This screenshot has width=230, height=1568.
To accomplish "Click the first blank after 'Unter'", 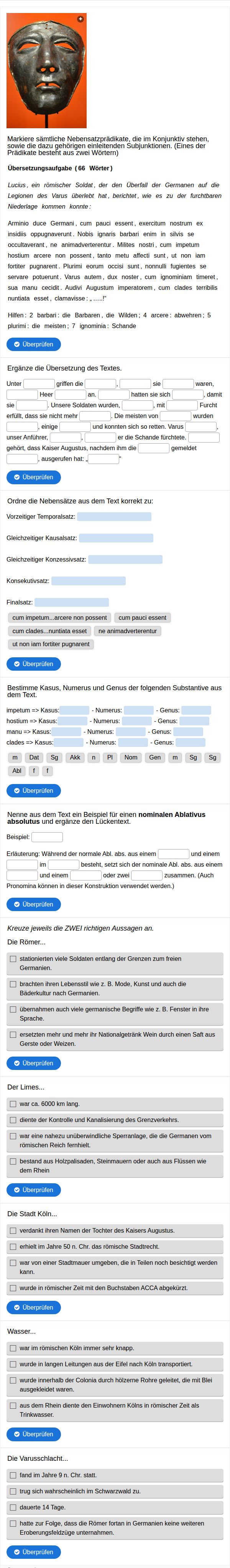I will (x=39, y=384).
